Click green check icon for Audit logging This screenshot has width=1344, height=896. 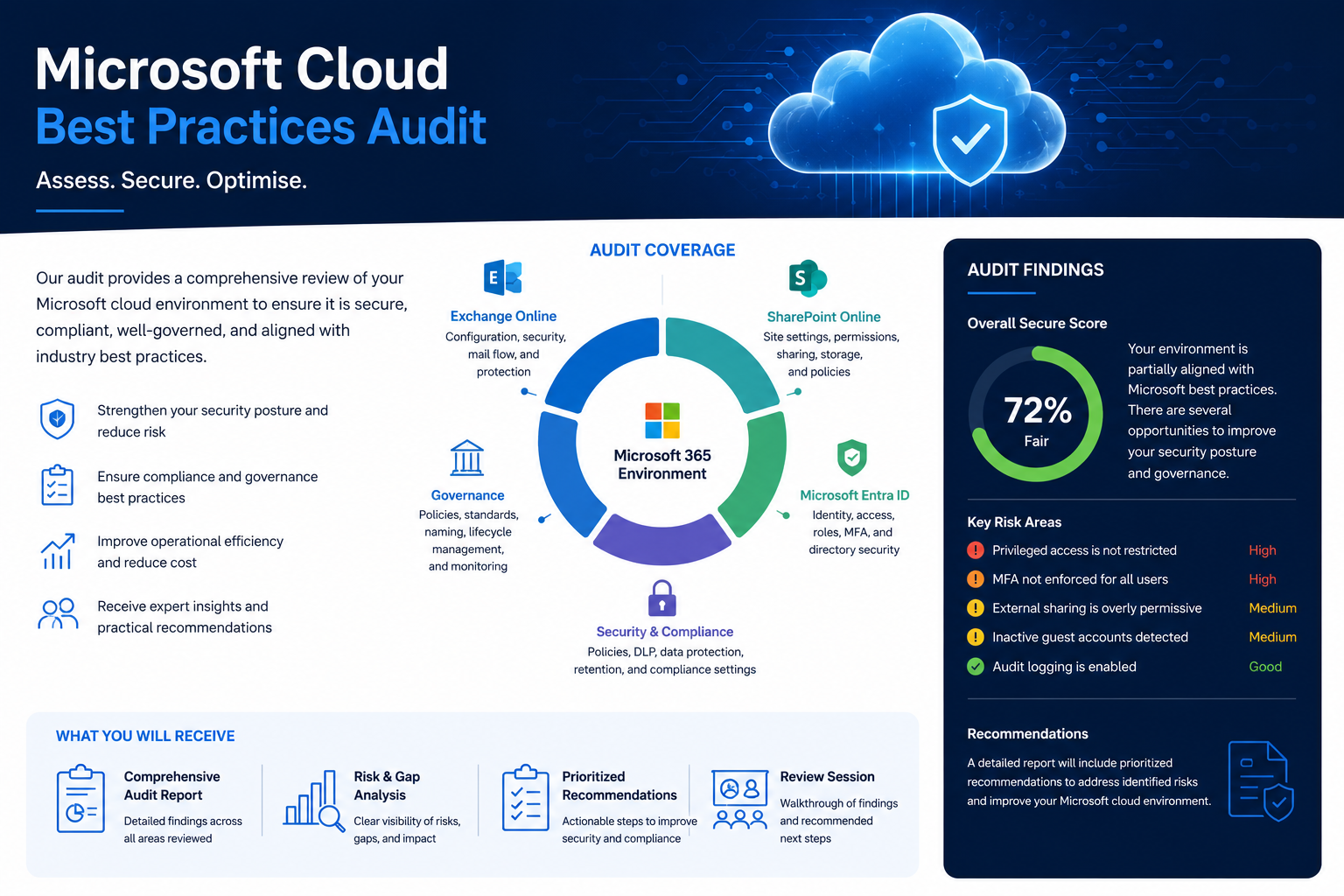click(x=976, y=667)
